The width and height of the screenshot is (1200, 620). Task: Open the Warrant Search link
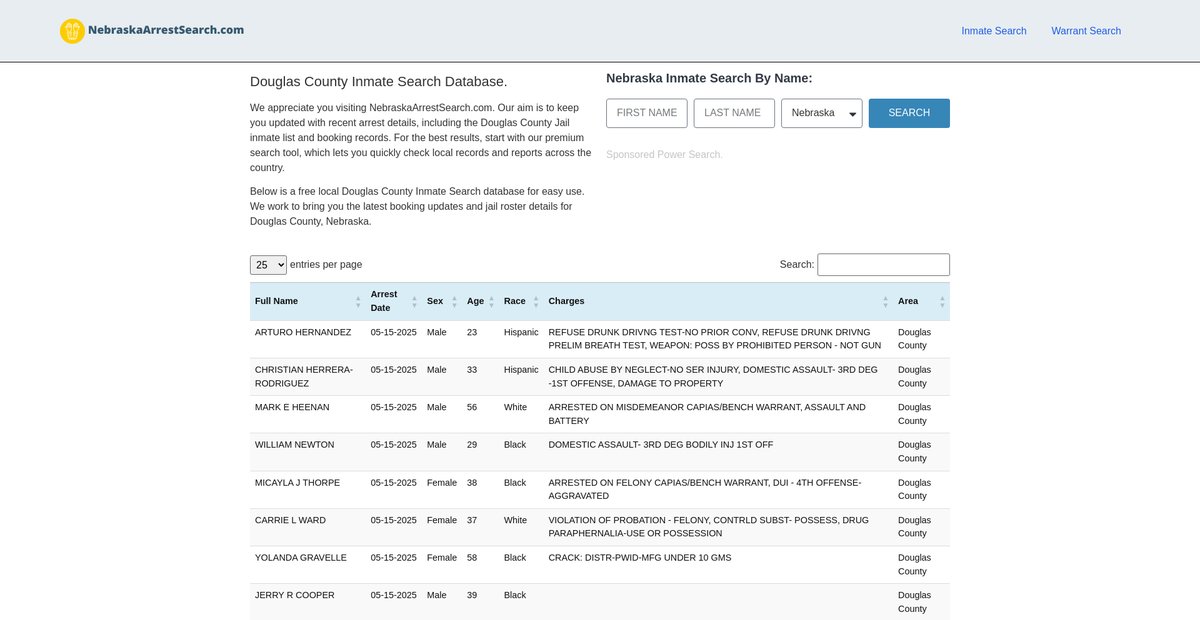[x=1086, y=31]
